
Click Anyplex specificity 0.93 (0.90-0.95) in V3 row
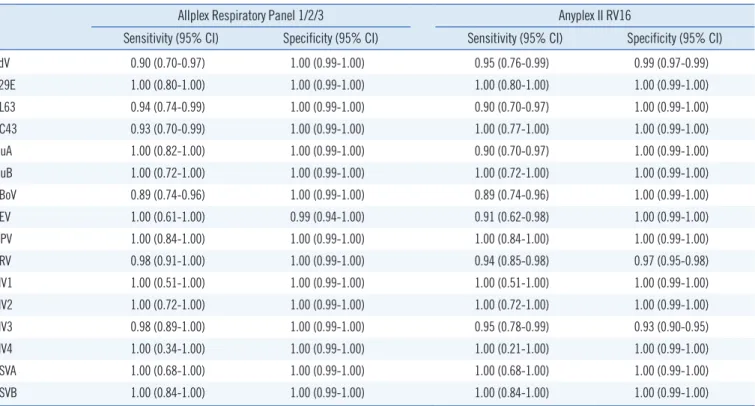(x=671, y=327)
